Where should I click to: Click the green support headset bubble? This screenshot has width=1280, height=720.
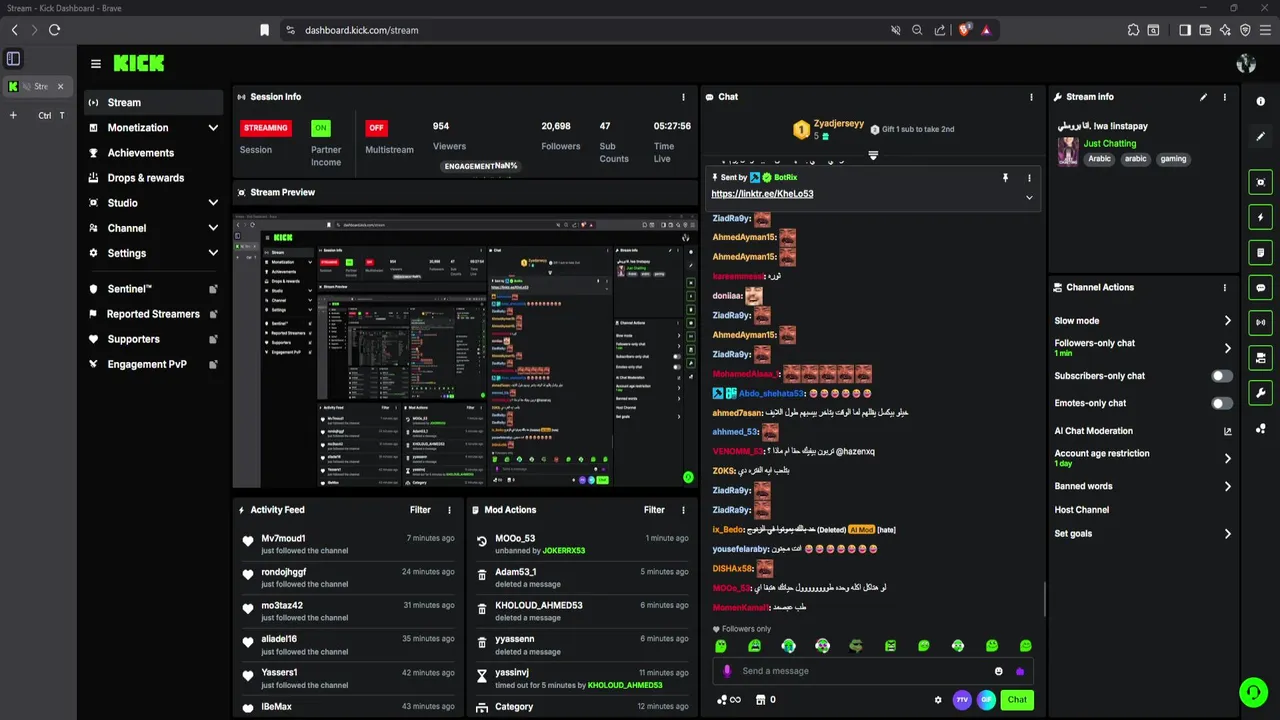coord(1253,692)
